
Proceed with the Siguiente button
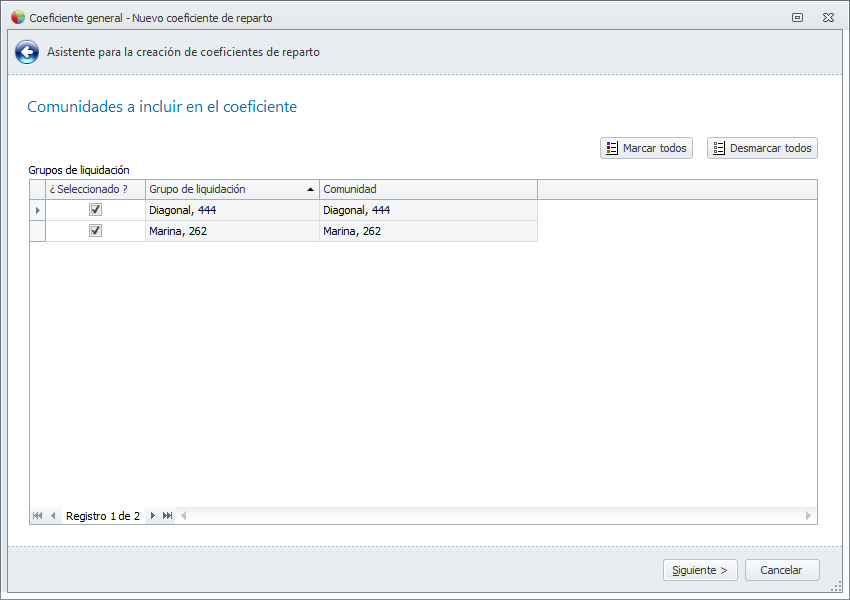pyautogui.click(x=700, y=570)
